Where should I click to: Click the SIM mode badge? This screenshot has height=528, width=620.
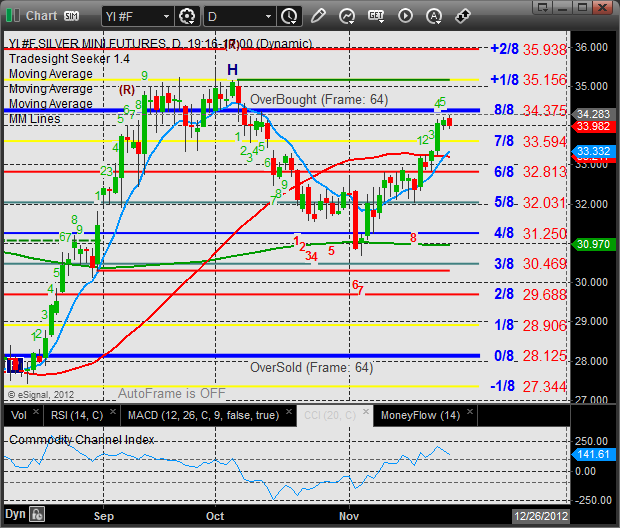coord(71,16)
